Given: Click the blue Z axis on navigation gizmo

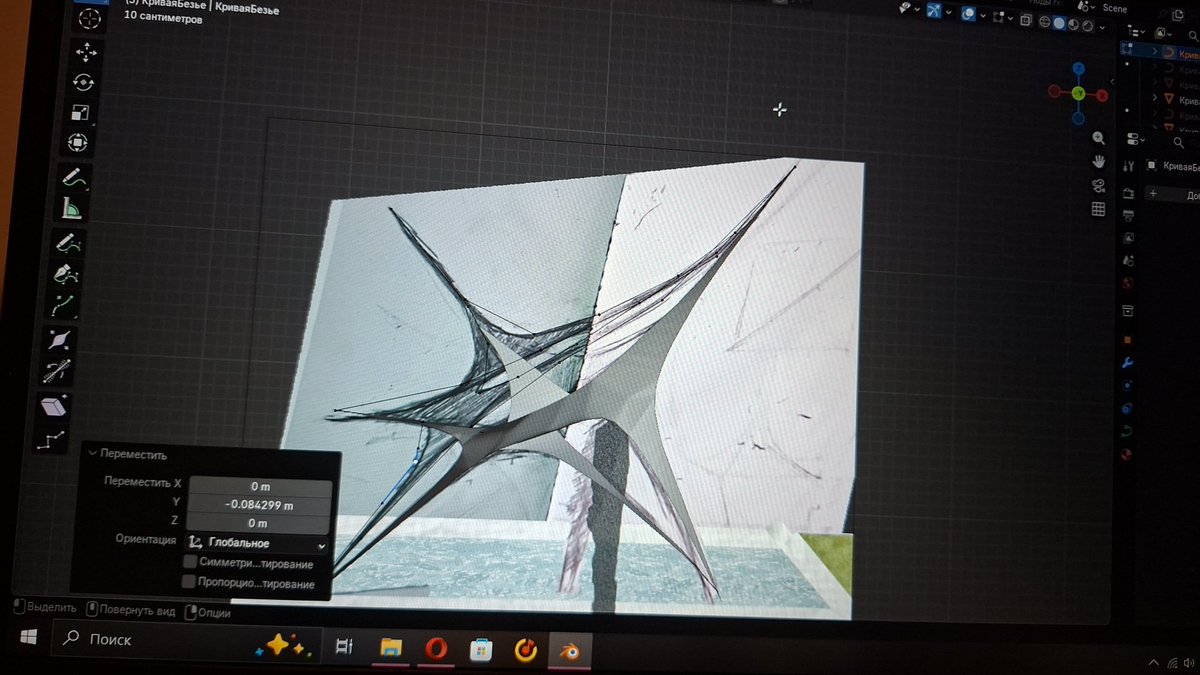Looking at the screenshot, I should [x=1079, y=68].
